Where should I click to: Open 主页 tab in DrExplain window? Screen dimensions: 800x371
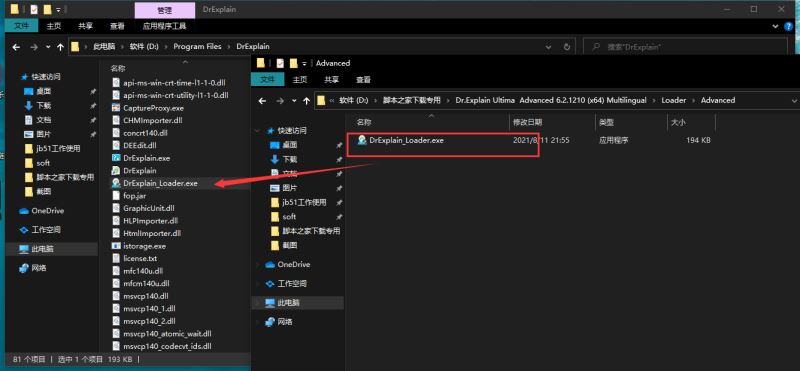click(54, 26)
